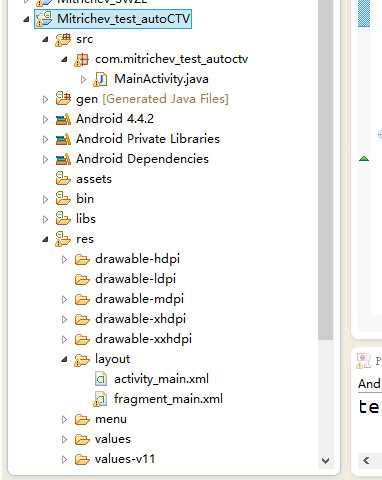Click the activity_main.xml file icon
The width and height of the screenshot is (382, 480).
tap(101, 379)
